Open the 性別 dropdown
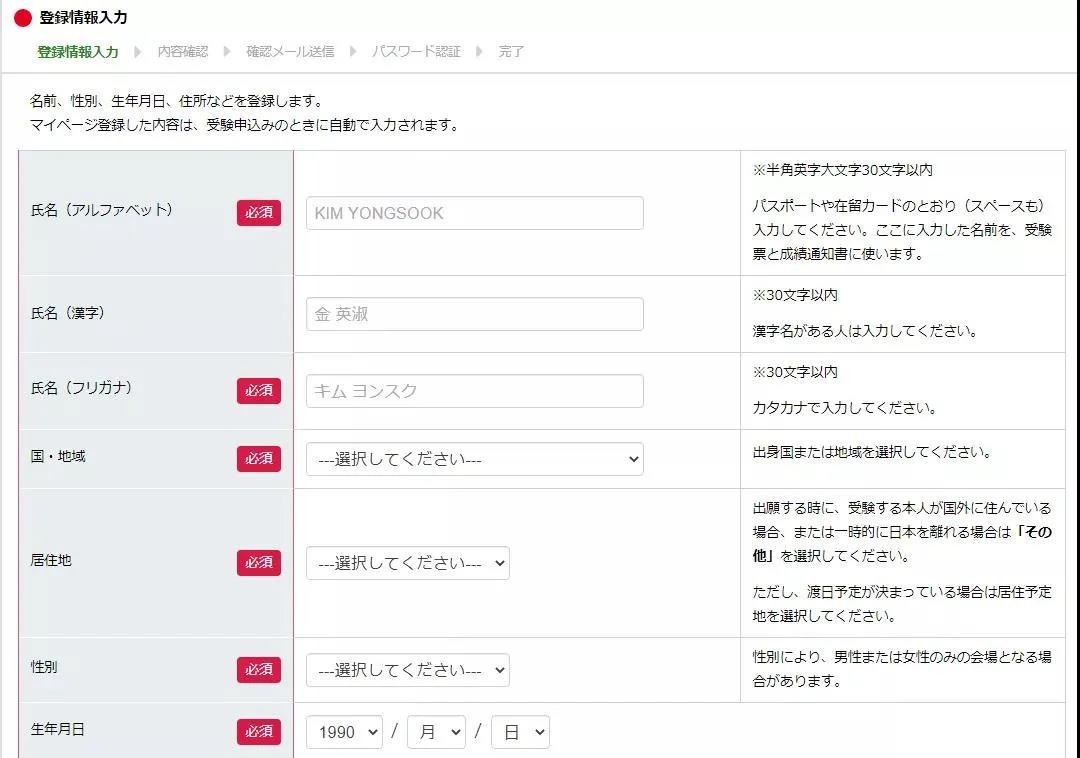 click(408, 670)
